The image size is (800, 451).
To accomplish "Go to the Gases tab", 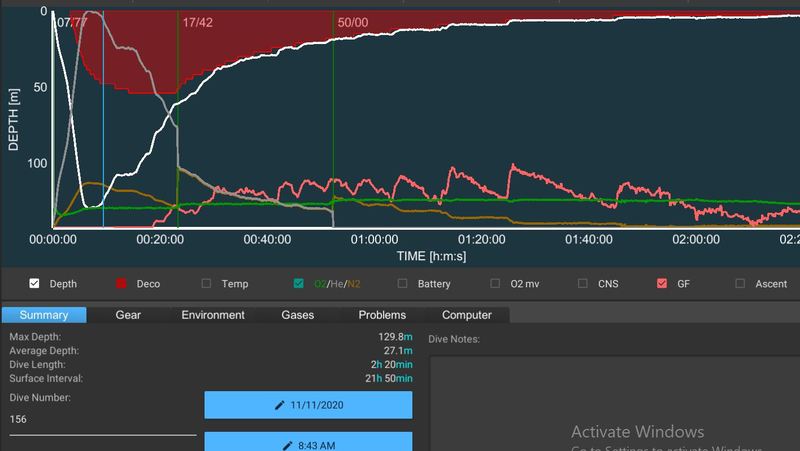I will coord(297,315).
